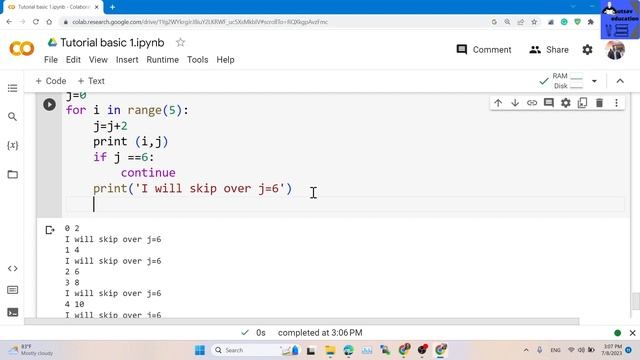640x360 pixels.
Task: Click vertical scrollbar thumb at right
Action: pyautogui.click(x=636, y=302)
